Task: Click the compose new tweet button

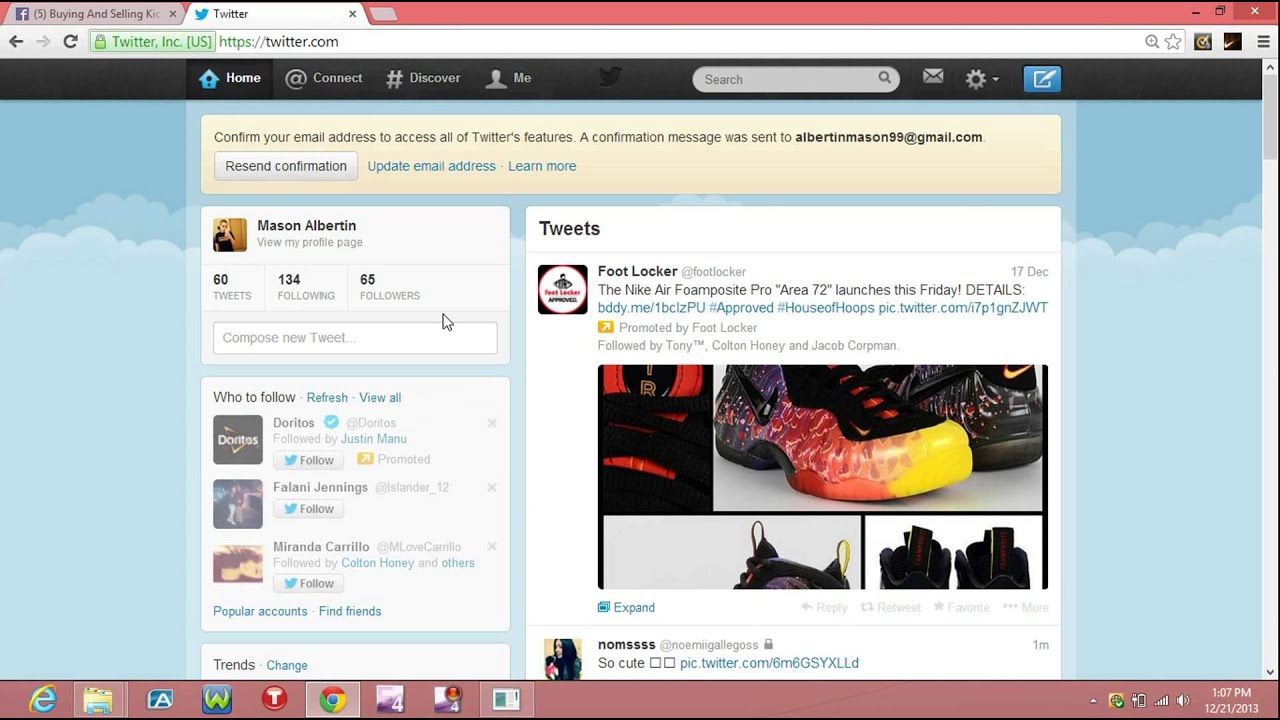Action: (1042, 79)
